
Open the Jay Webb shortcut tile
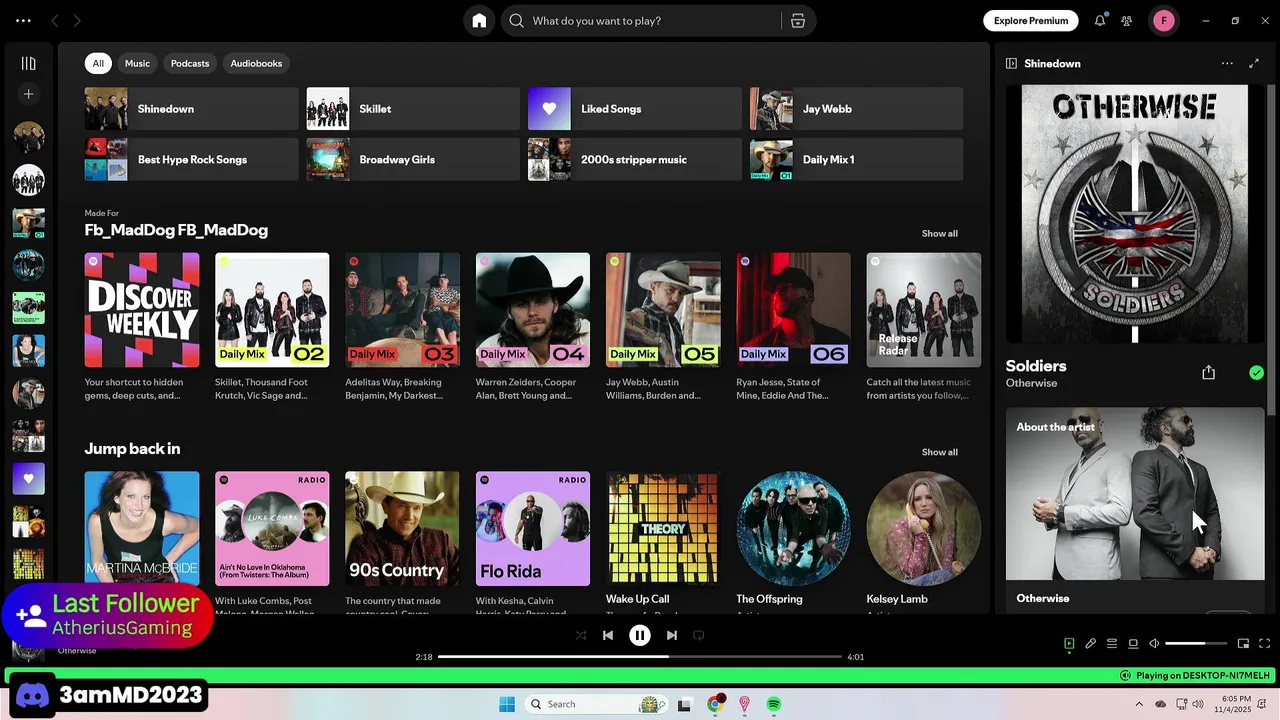coord(856,109)
